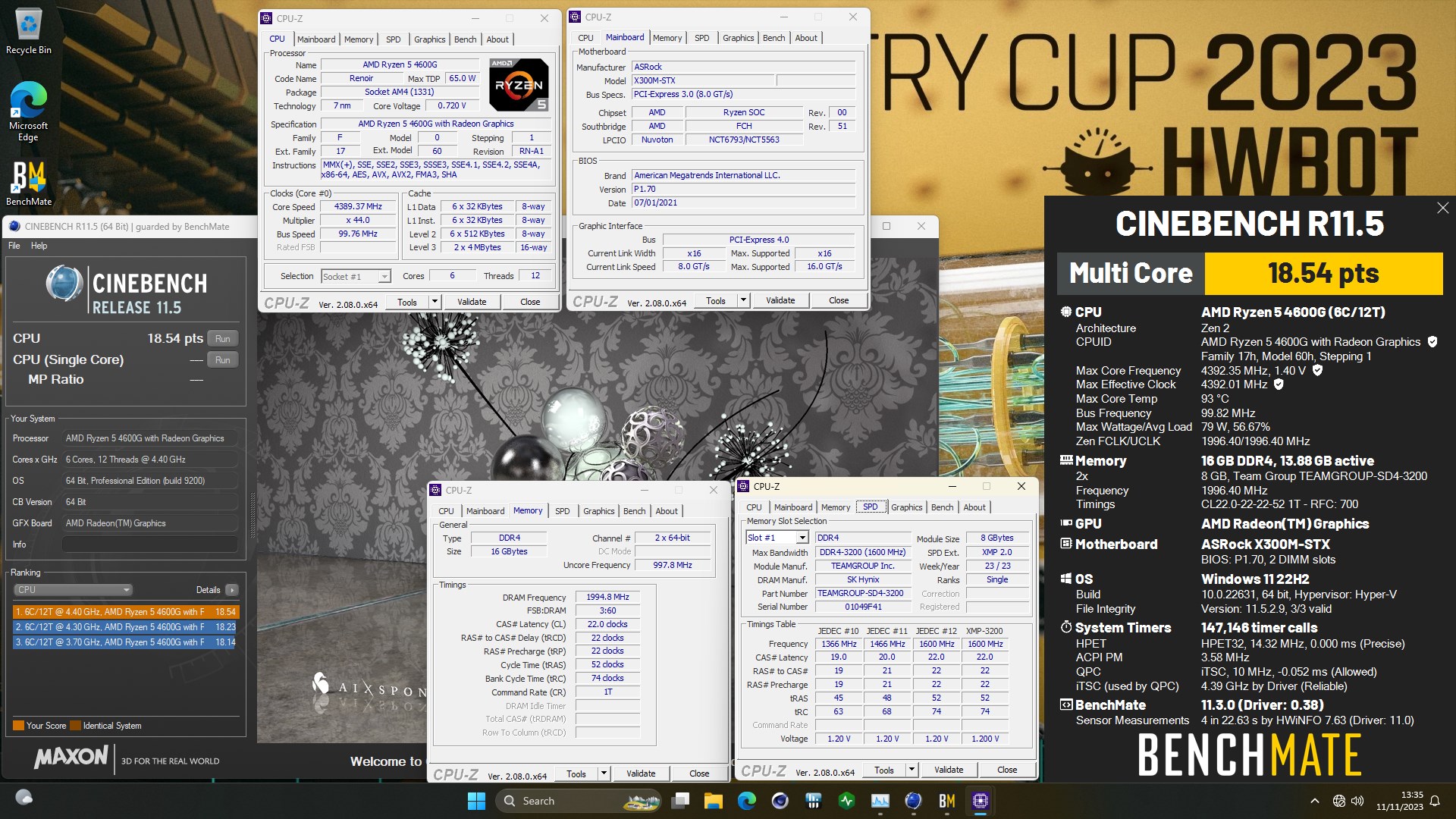The image size is (1456, 819).
Task: Click DRAM Frequency value 1994.8 MHz
Action: point(607,598)
